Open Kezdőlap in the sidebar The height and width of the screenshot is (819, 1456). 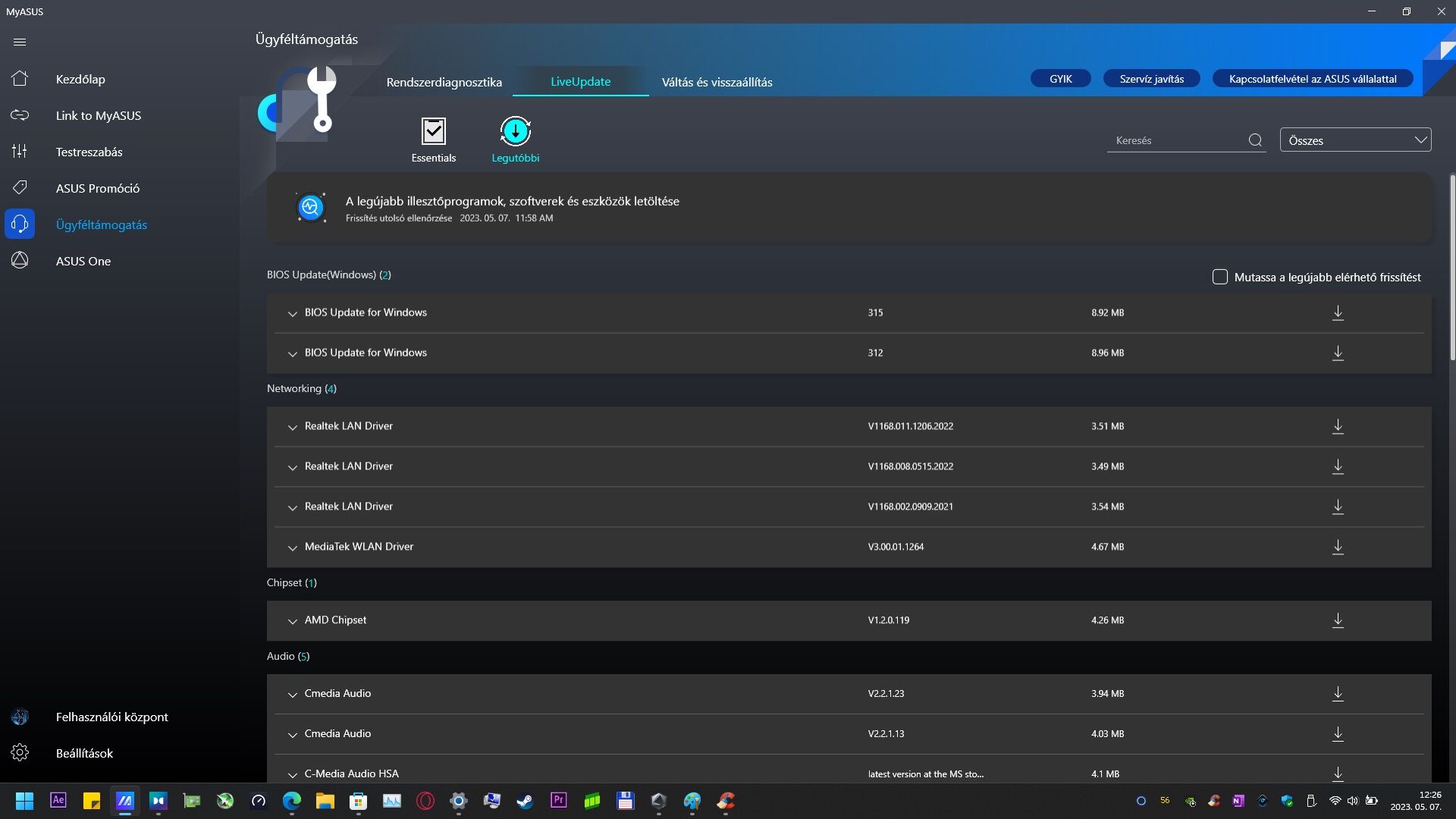(x=80, y=79)
